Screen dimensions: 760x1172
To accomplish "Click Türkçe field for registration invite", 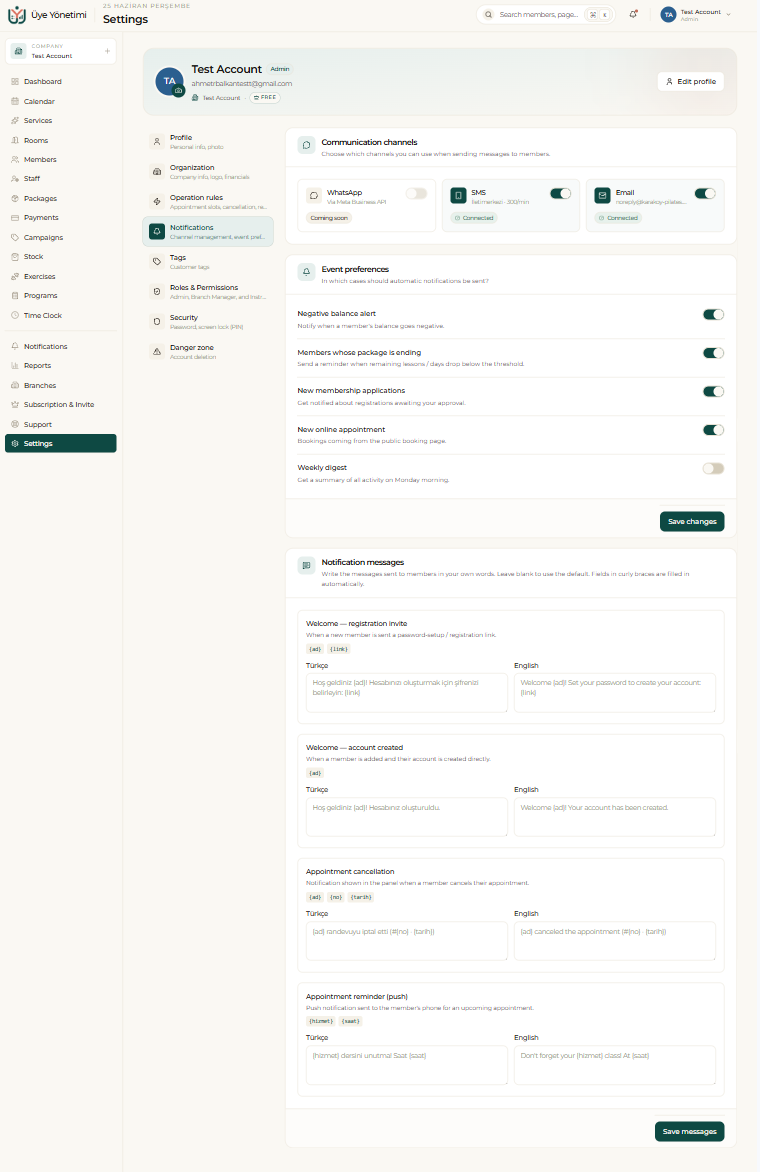I will click(407, 693).
